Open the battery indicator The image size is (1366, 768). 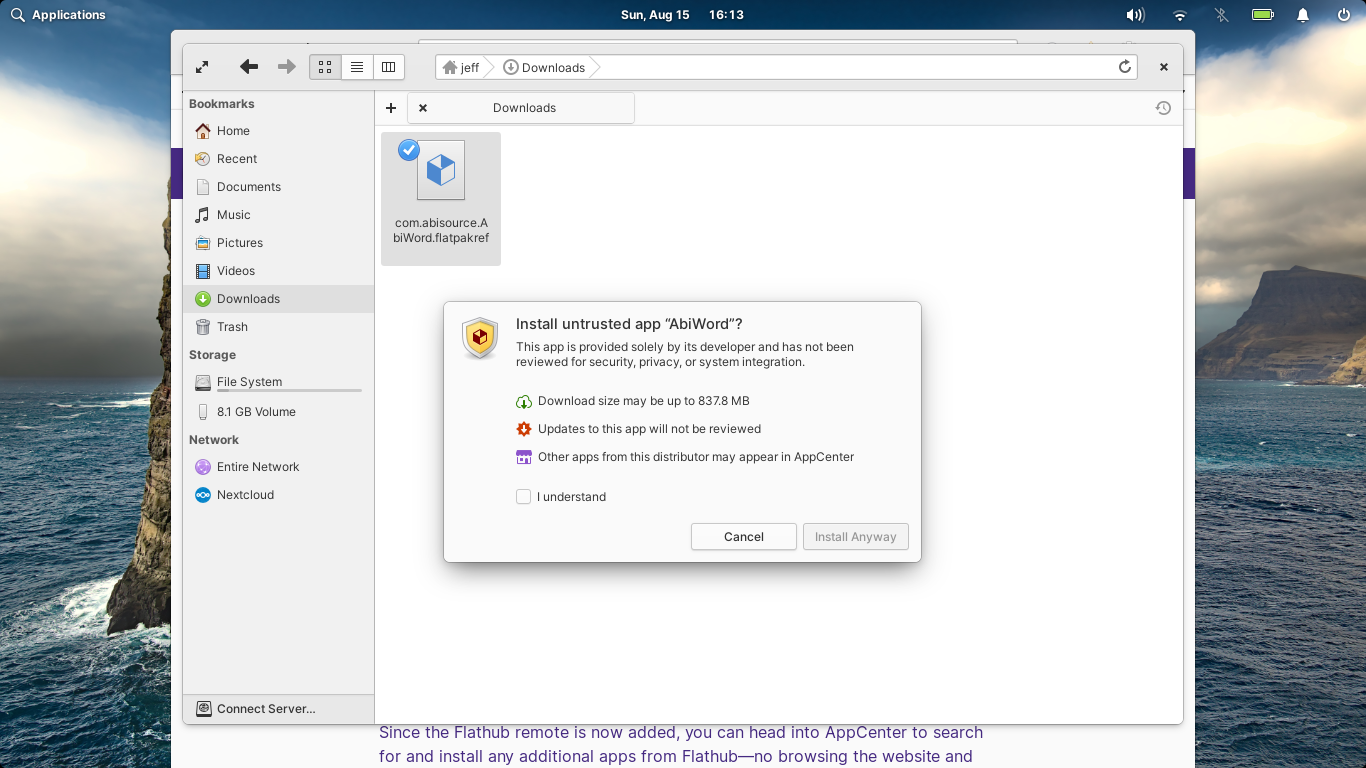[1262, 15]
